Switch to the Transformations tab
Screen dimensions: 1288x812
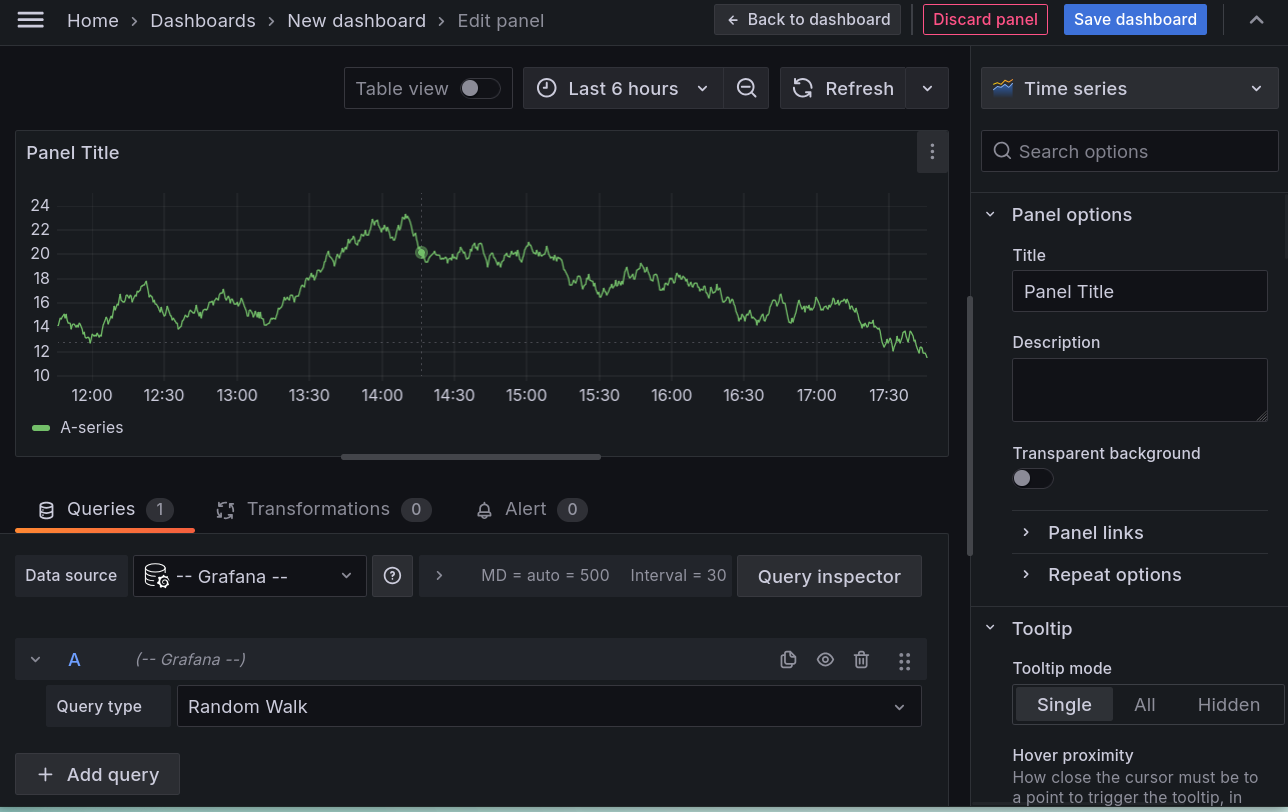[318, 509]
